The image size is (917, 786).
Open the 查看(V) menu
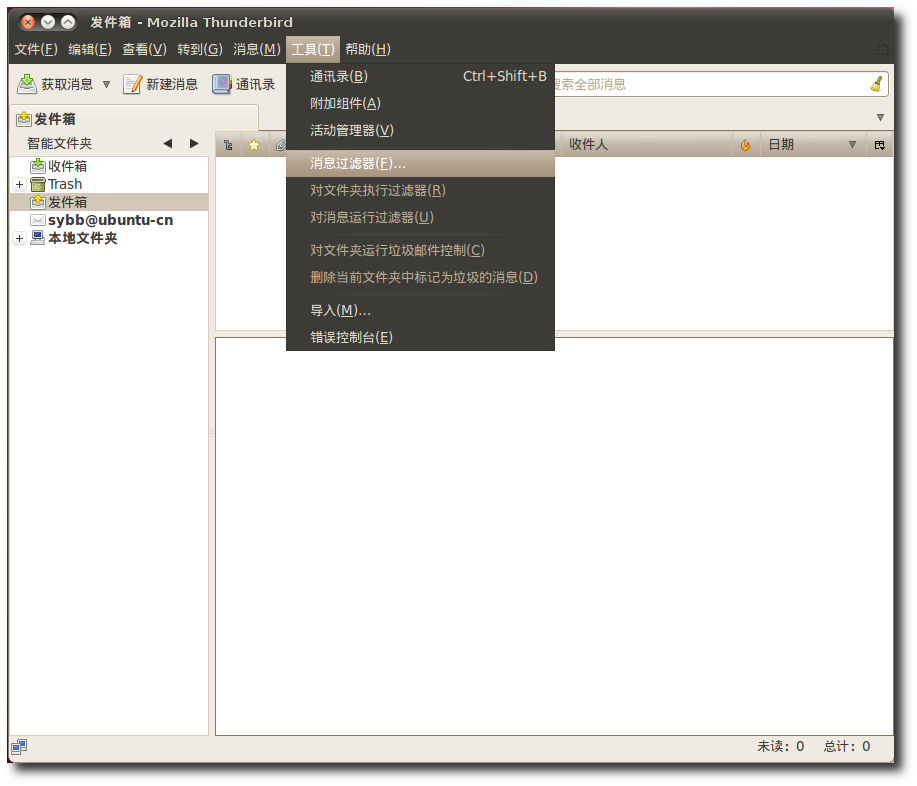144,49
